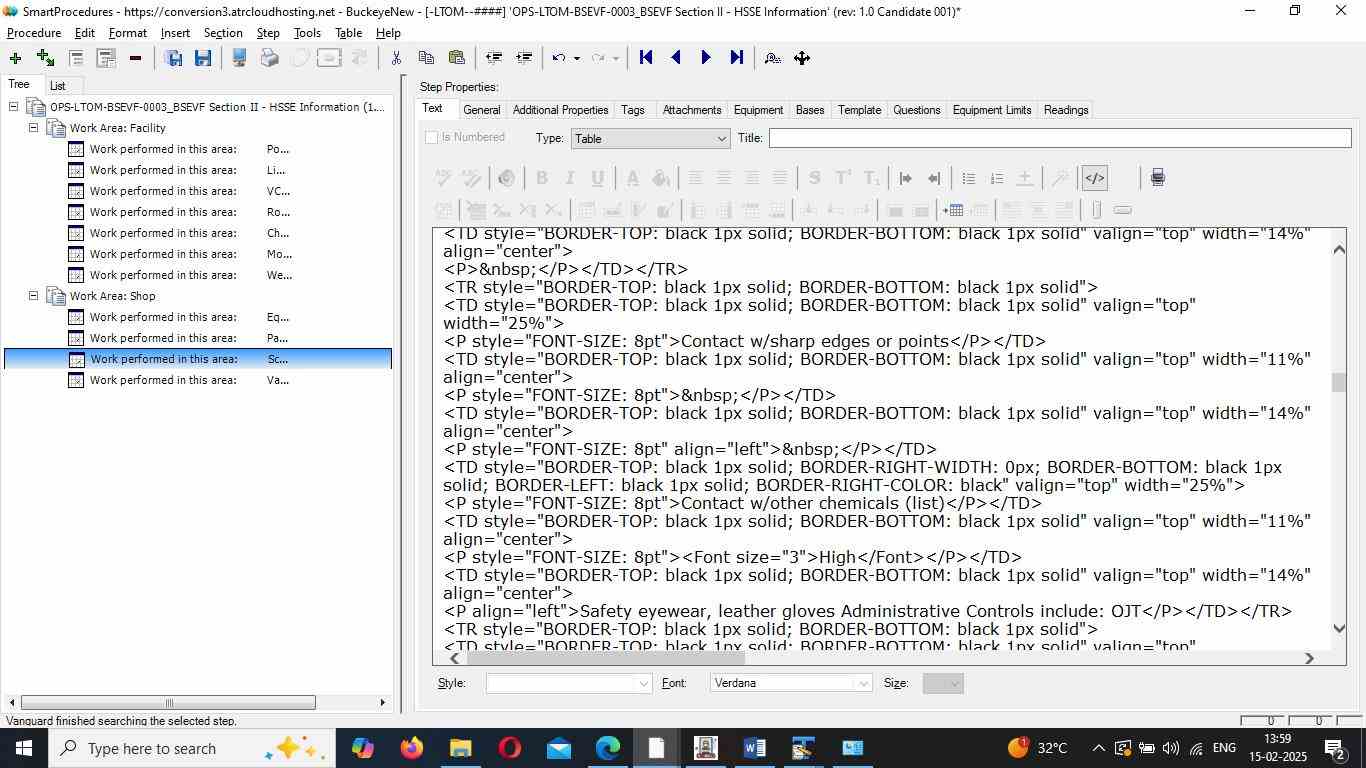Image resolution: width=1366 pixels, height=768 pixels.
Task: Go to the next step arrow icon
Action: 706,58
